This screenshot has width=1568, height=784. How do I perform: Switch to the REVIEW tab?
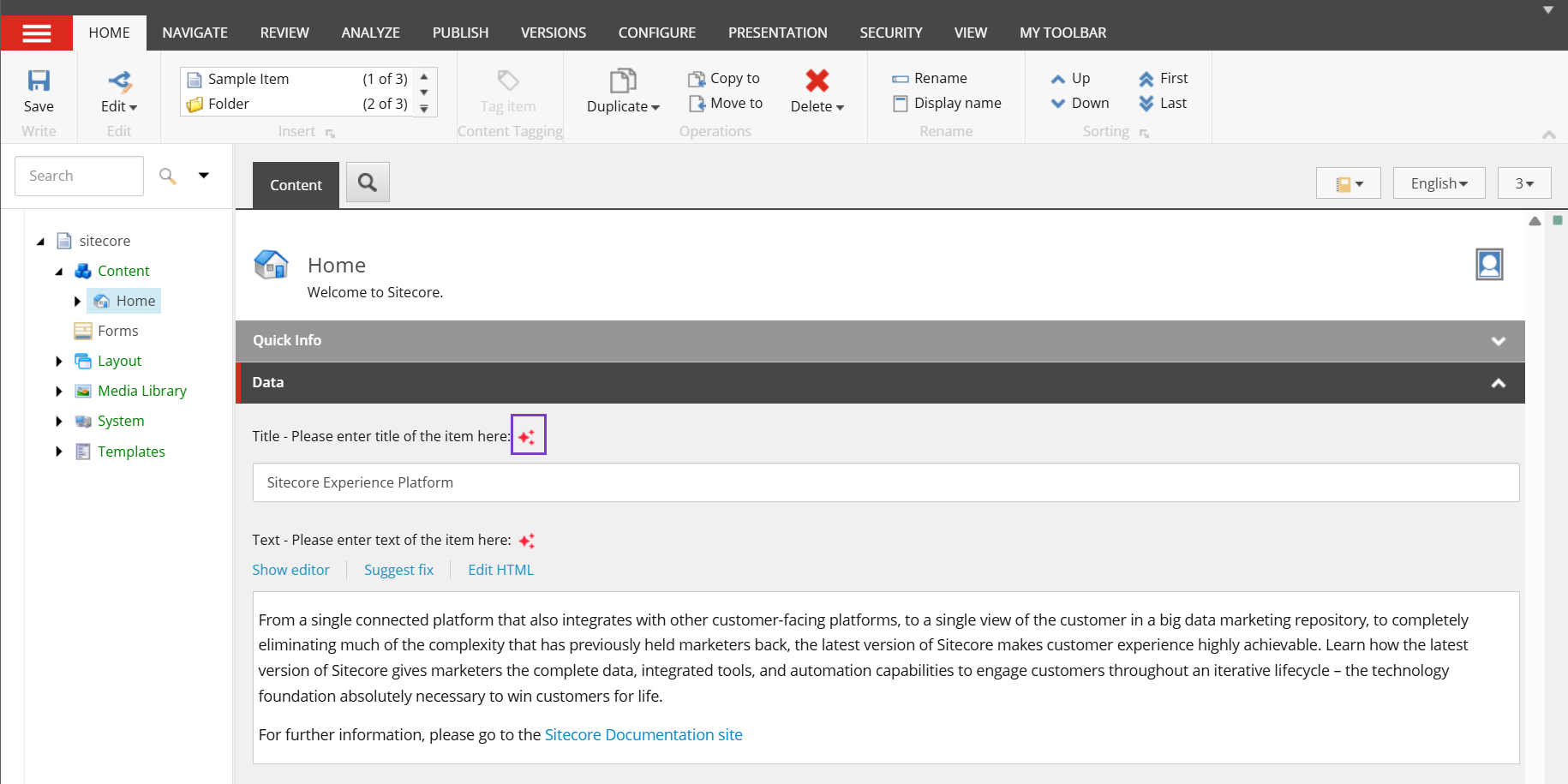[x=284, y=33]
